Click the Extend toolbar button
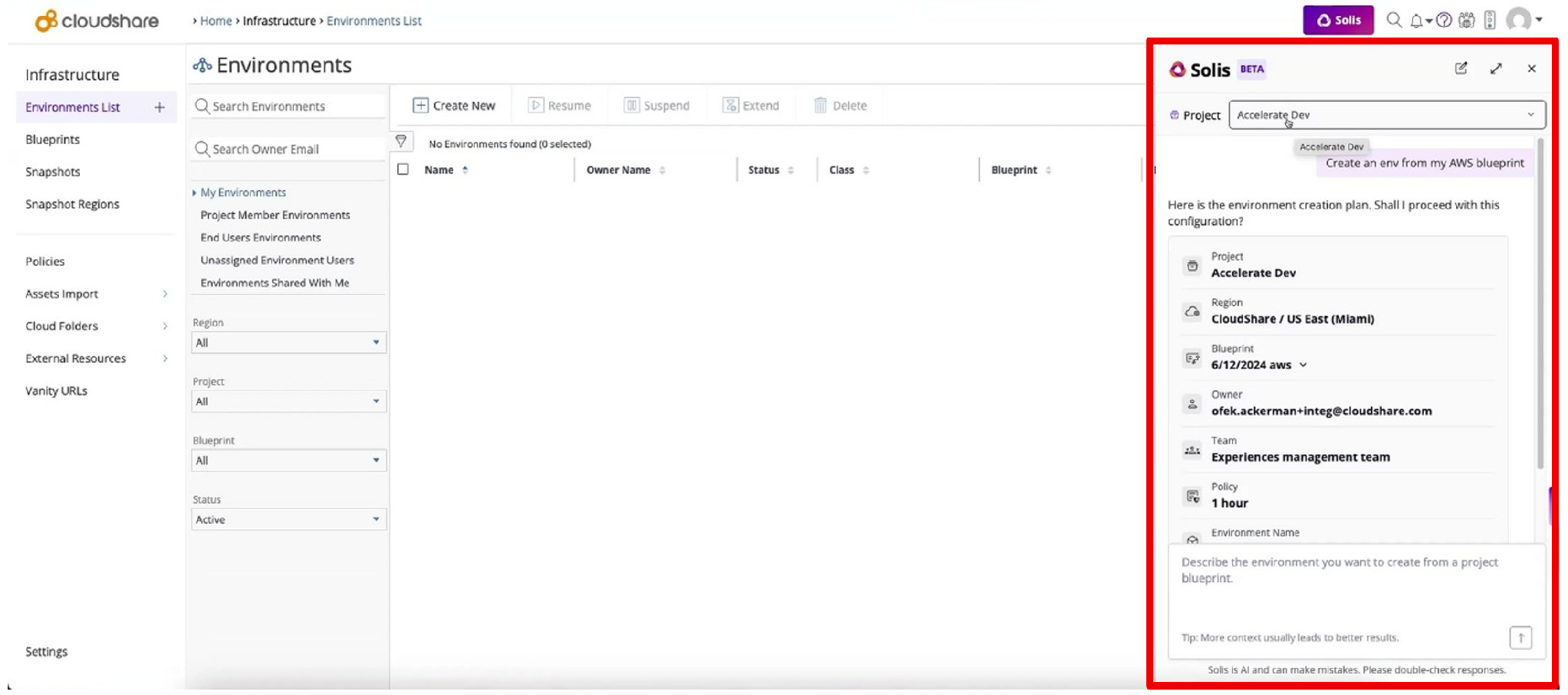The image size is (1568, 695). click(751, 106)
